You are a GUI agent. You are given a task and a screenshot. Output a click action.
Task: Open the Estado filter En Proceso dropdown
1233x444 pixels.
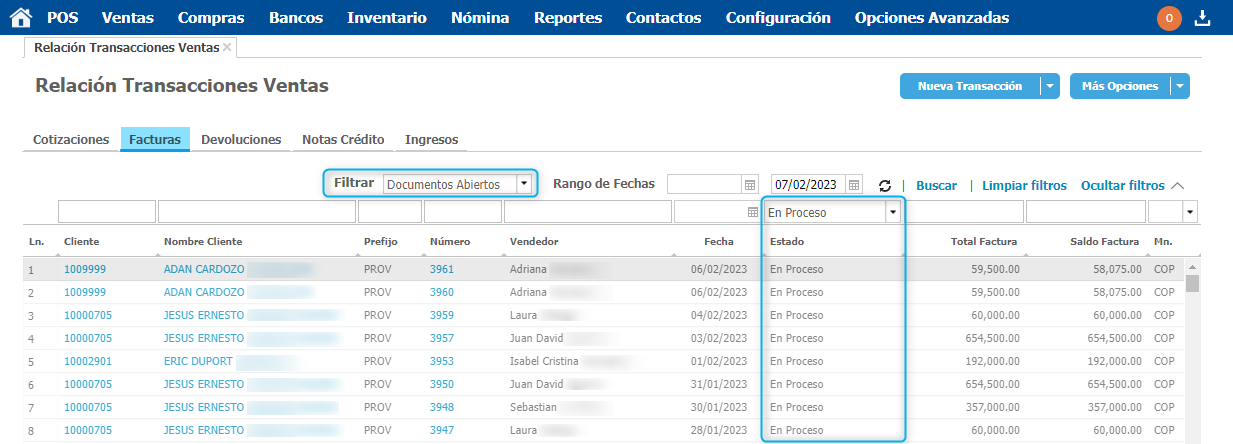pyautogui.click(x=891, y=212)
